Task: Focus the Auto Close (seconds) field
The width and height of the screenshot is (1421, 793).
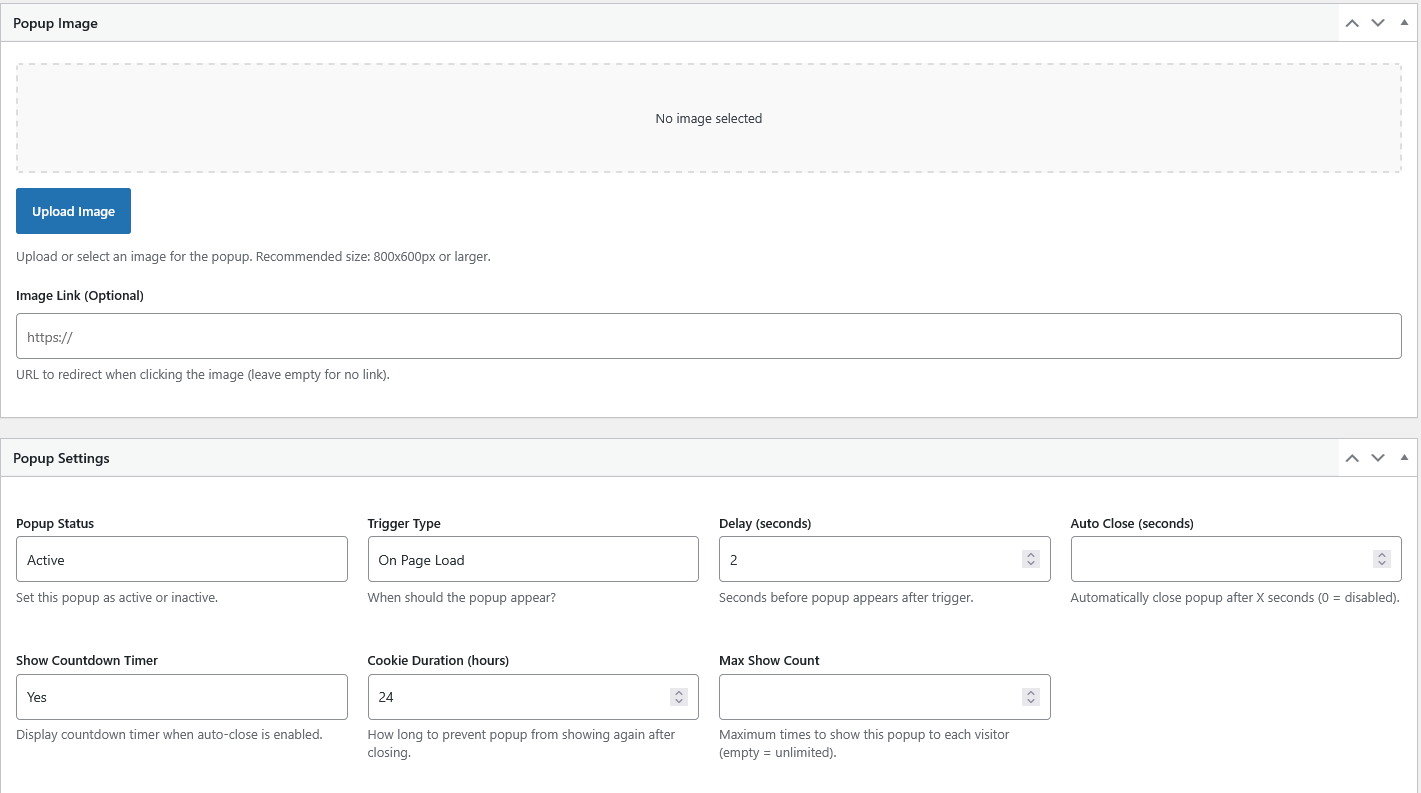Action: (x=1236, y=560)
